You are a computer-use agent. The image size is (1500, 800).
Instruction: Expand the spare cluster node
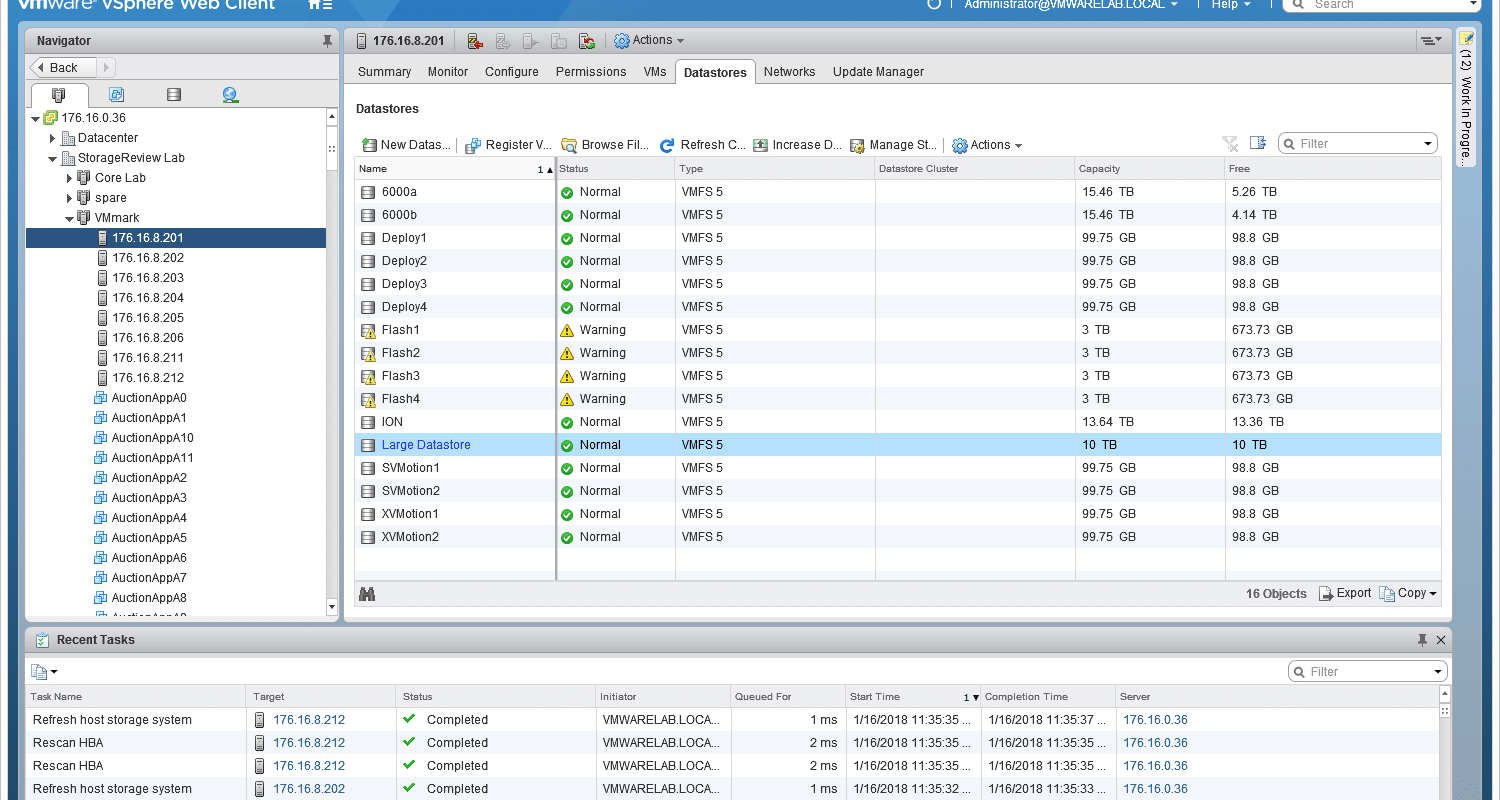[70, 198]
